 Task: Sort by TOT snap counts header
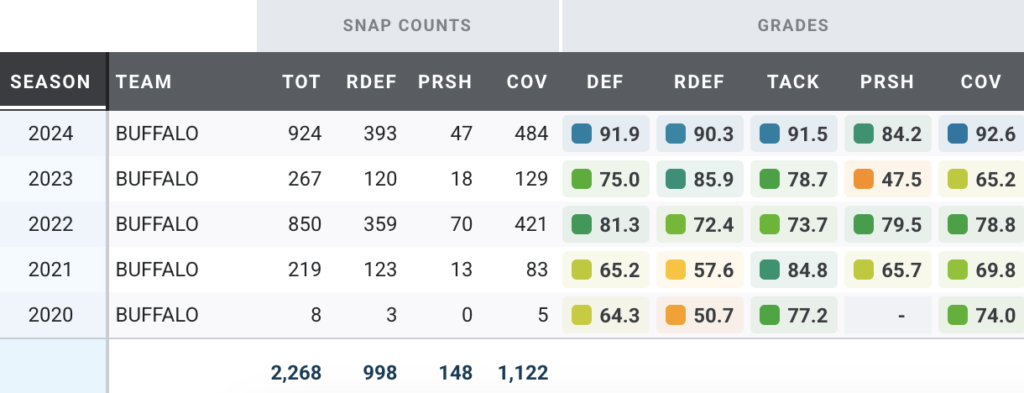pyautogui.click(x=301, y=82)
